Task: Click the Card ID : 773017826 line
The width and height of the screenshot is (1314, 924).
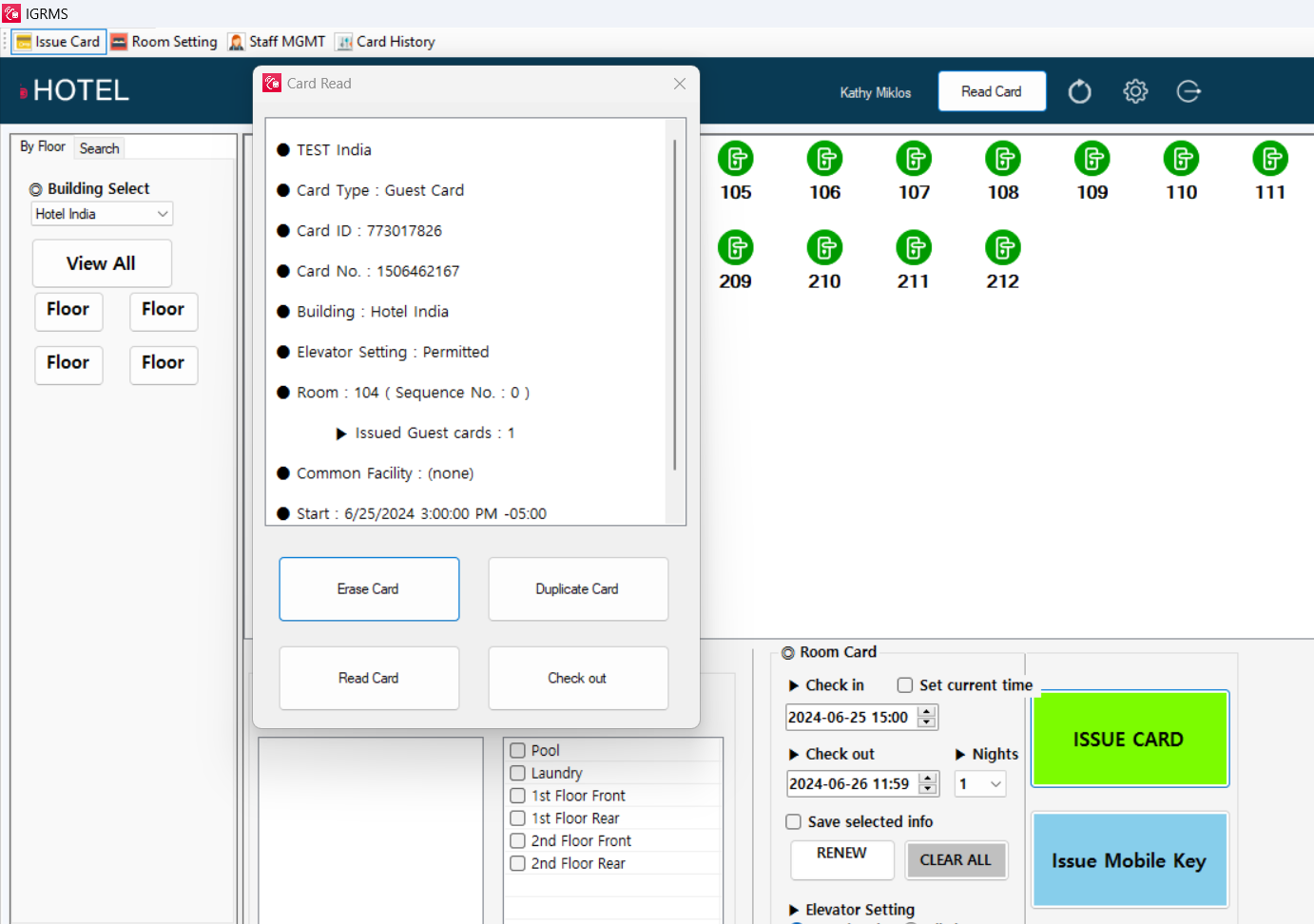Action: coord(359,231)
